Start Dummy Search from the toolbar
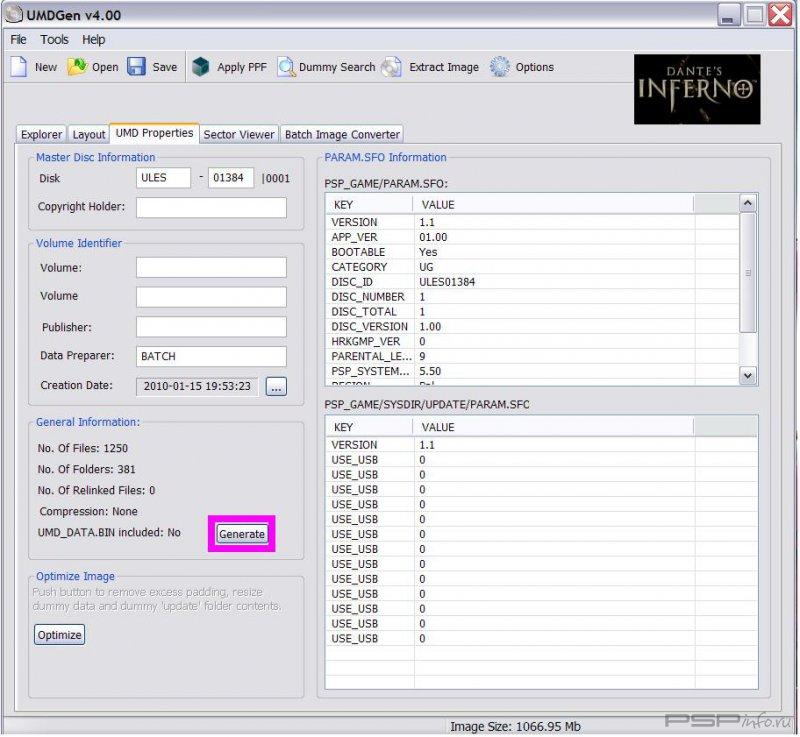800x737 pixels. point(286,67)
